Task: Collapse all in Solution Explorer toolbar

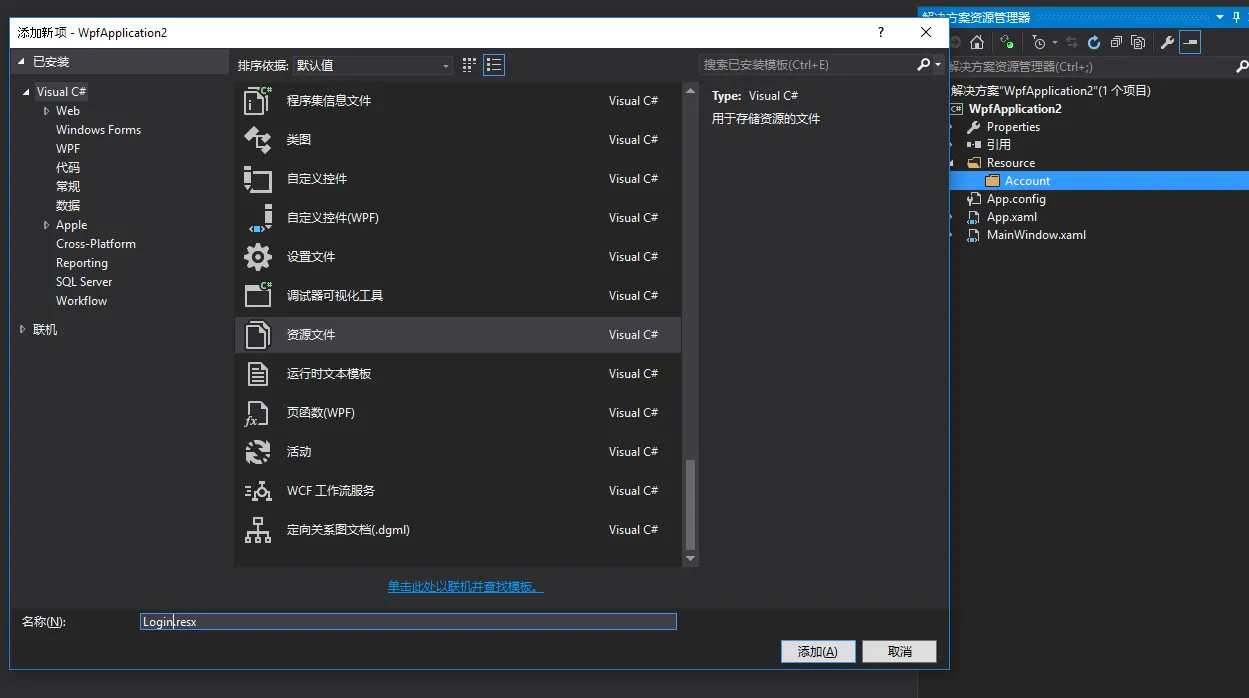Action: [1116, 42]
